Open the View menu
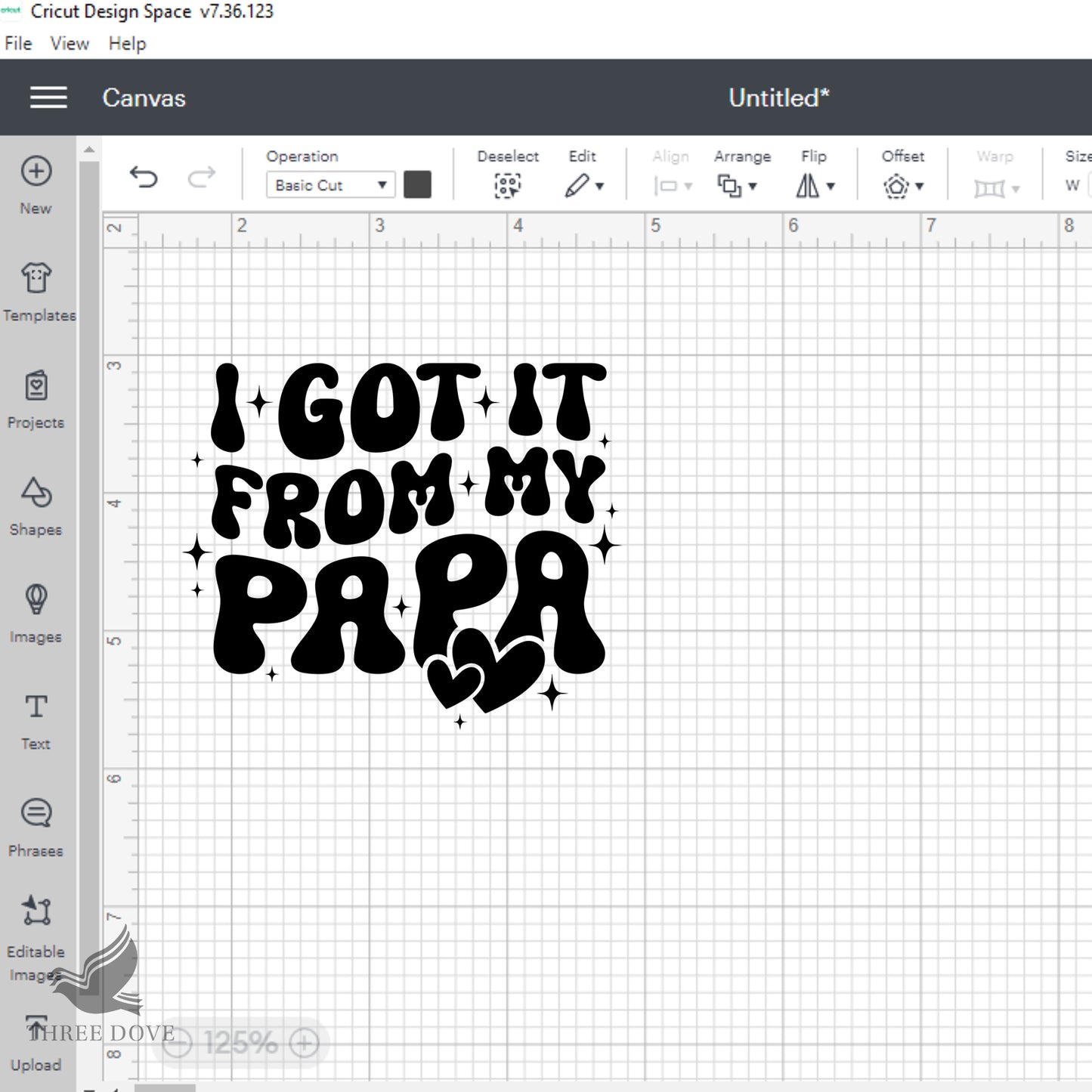The height and width of the screenshot is (1092, 1092). (70, 44)
